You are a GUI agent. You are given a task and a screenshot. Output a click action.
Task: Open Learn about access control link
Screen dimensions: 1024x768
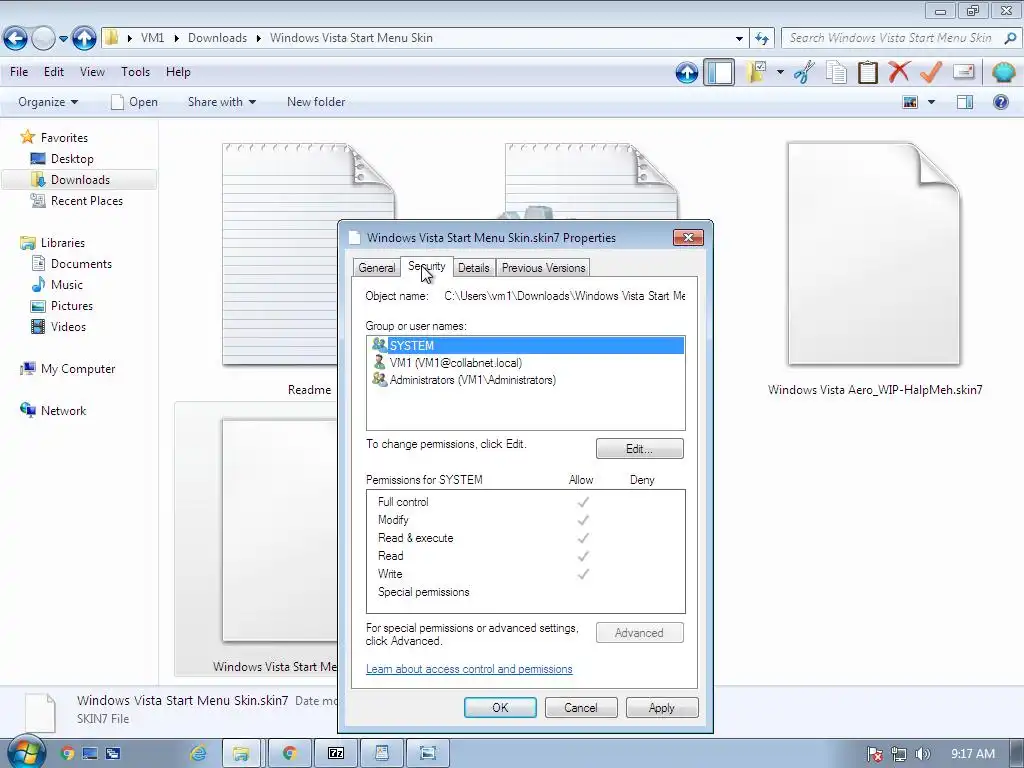click(x=469, y=669)
